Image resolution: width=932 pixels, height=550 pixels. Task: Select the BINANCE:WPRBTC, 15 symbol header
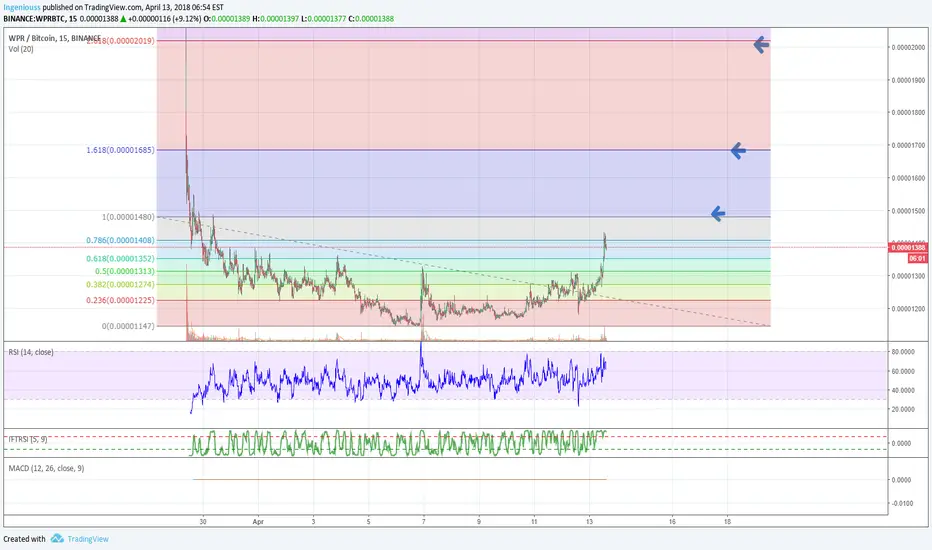(x=40, y=18)
